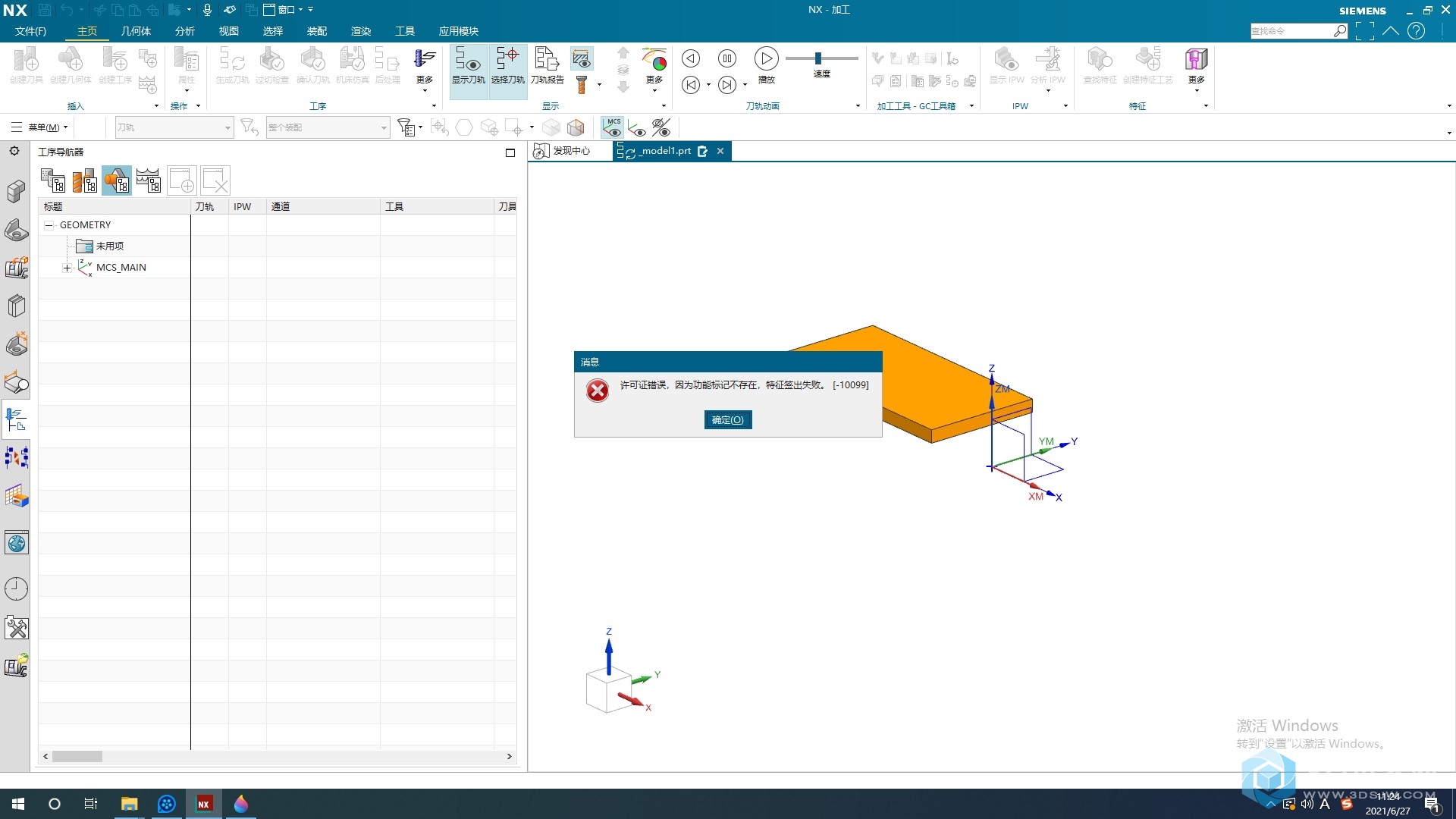Open the 刀轨 selection filter dropdown
The width and height of the screenshot is (1456, 819).
point(174,127)
